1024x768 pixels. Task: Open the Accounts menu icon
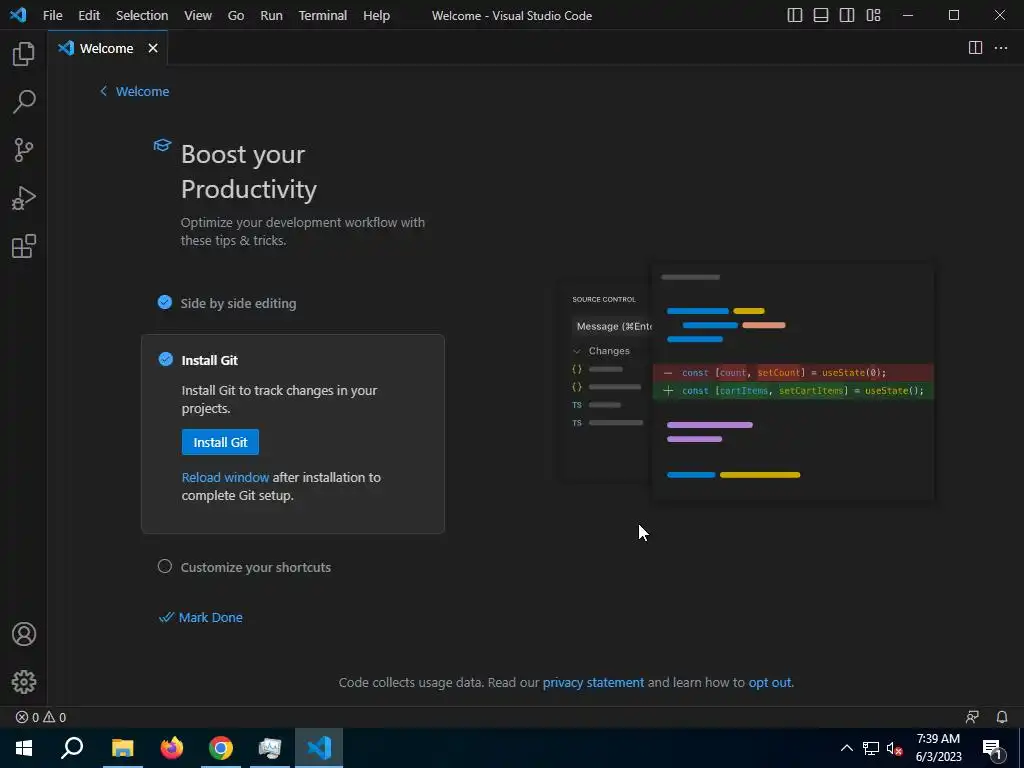pos(24,634)
